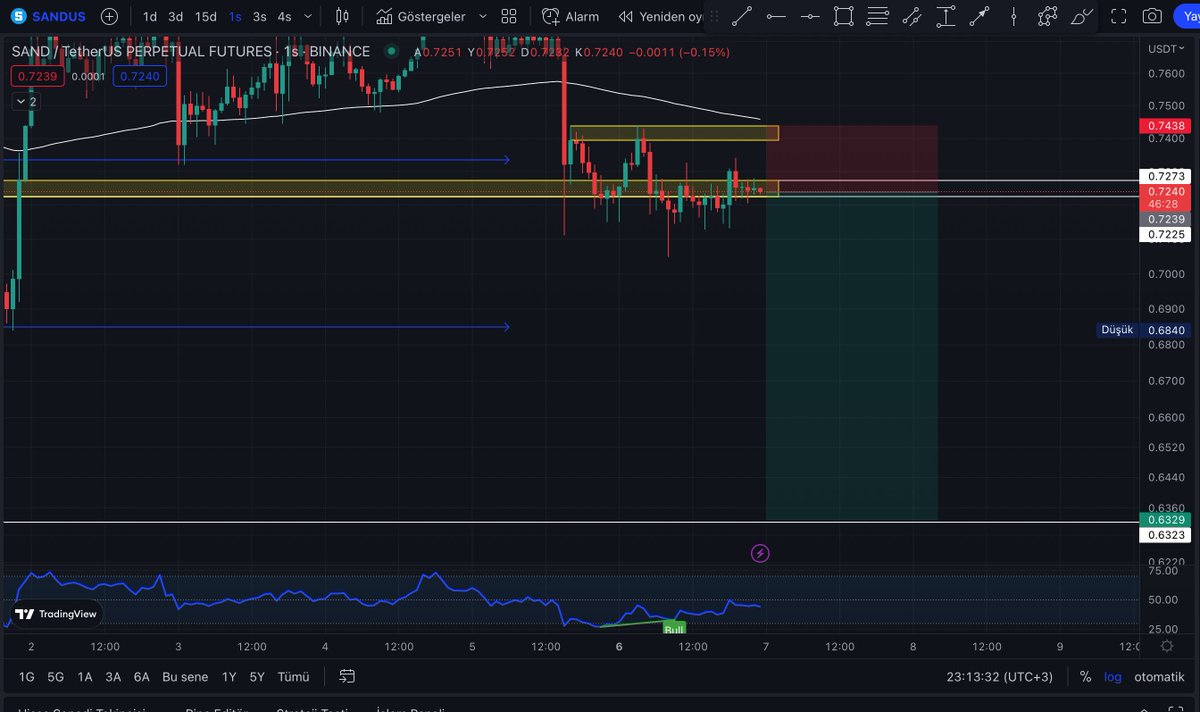Select the 4s interval

point(284,17)
